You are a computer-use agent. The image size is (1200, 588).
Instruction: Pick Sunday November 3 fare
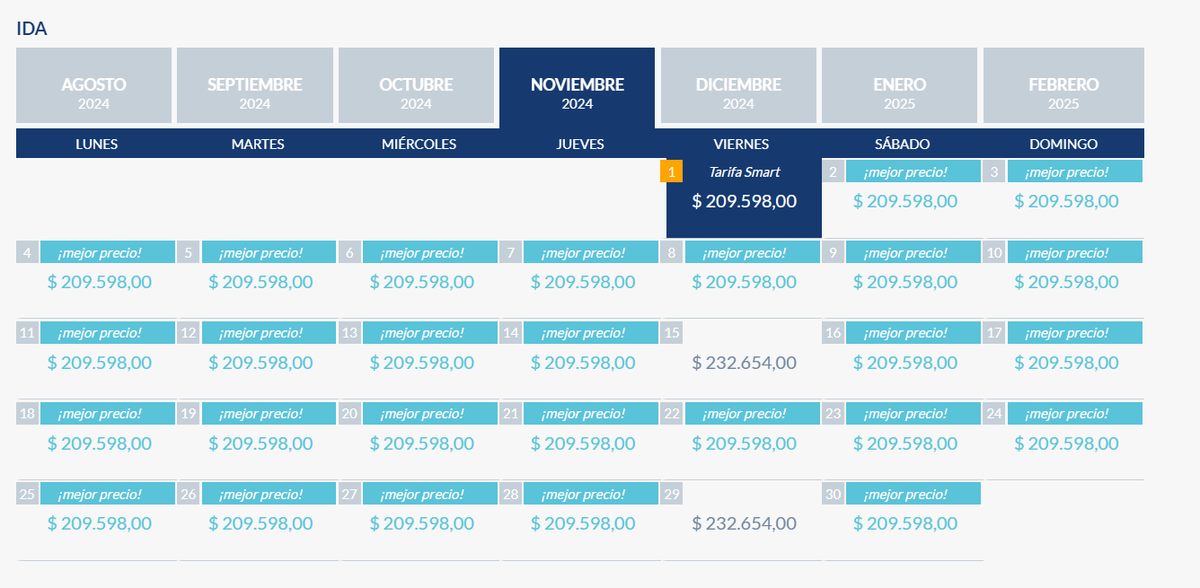point(1066,201)
